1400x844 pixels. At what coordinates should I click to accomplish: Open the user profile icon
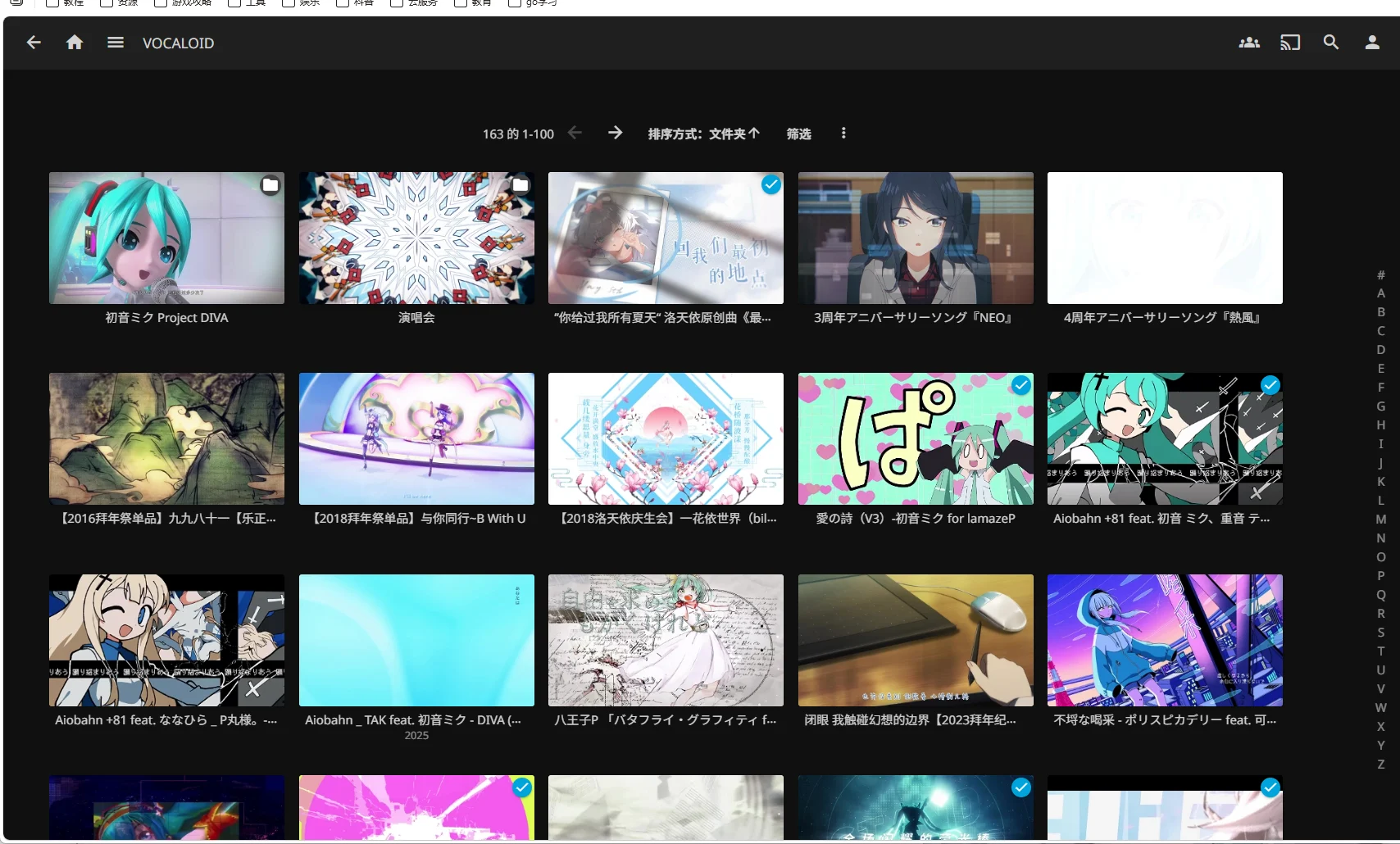(1372, 43)
